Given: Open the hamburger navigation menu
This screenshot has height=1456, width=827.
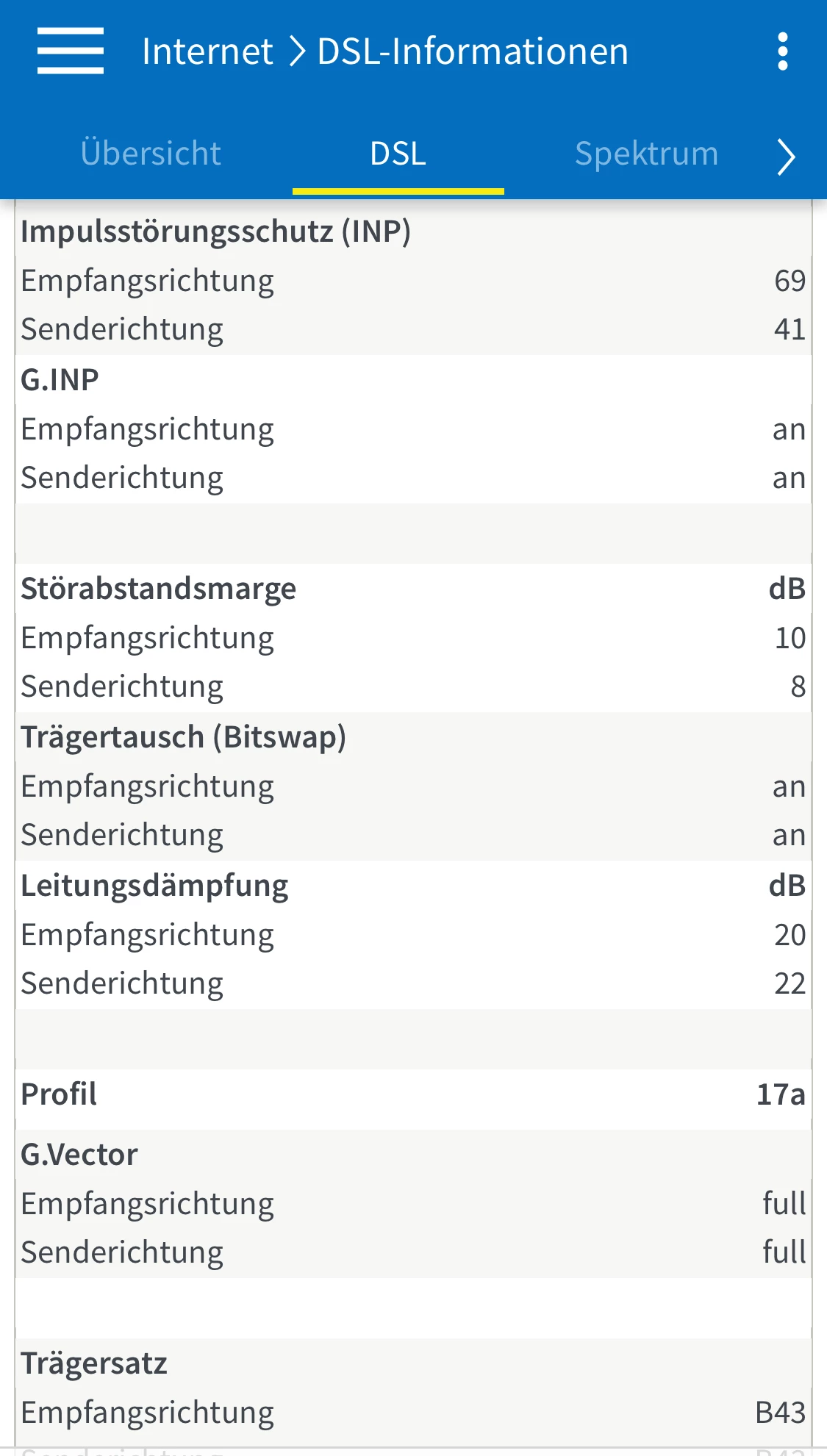Looking at the screenshot, I should (x=71, y=51).
